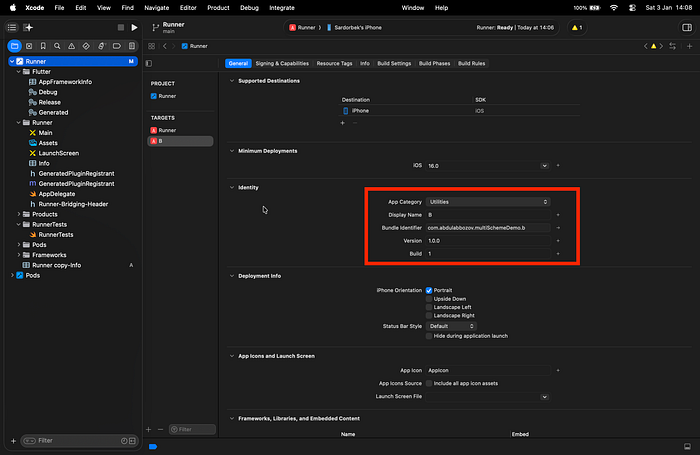Choose Sardorbek's iPhone run destination
The width and height of the screenshot is (700, 455).
(354, 28)
